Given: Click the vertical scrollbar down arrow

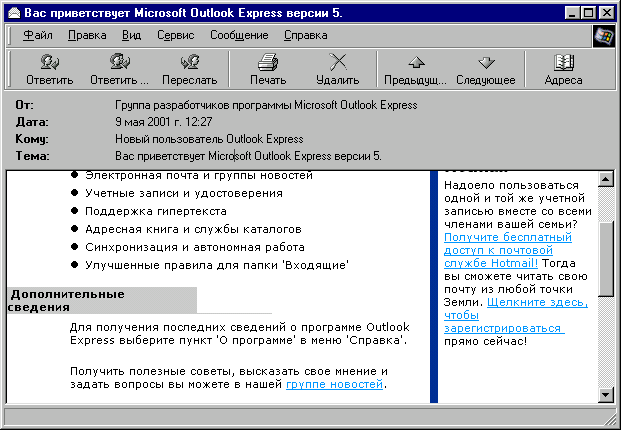Looking at the screenshot, I should pyautogui.click(x=606, y=394).
